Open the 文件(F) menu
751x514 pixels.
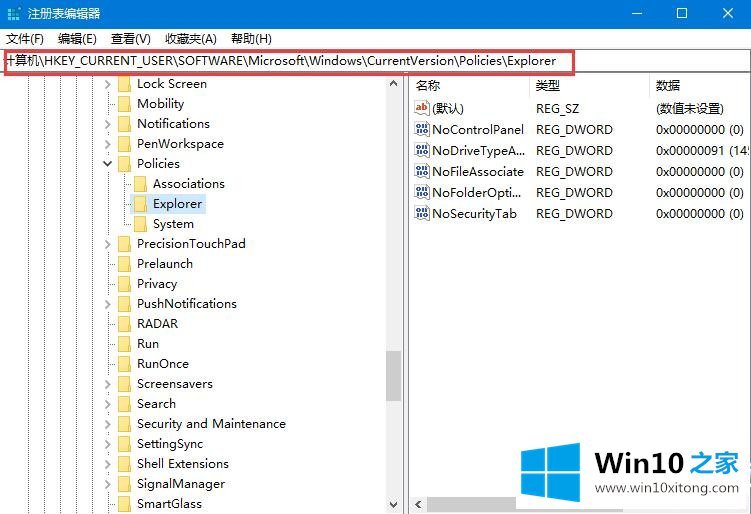pyautogui.click(x=25, y=39)
